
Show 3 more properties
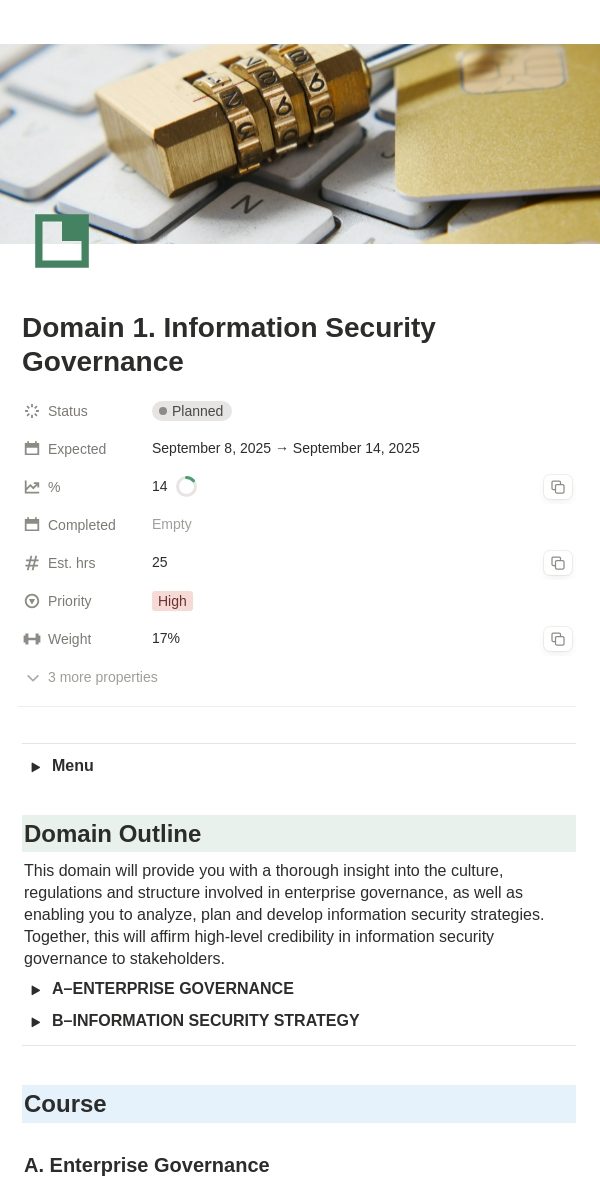(91, 677)
